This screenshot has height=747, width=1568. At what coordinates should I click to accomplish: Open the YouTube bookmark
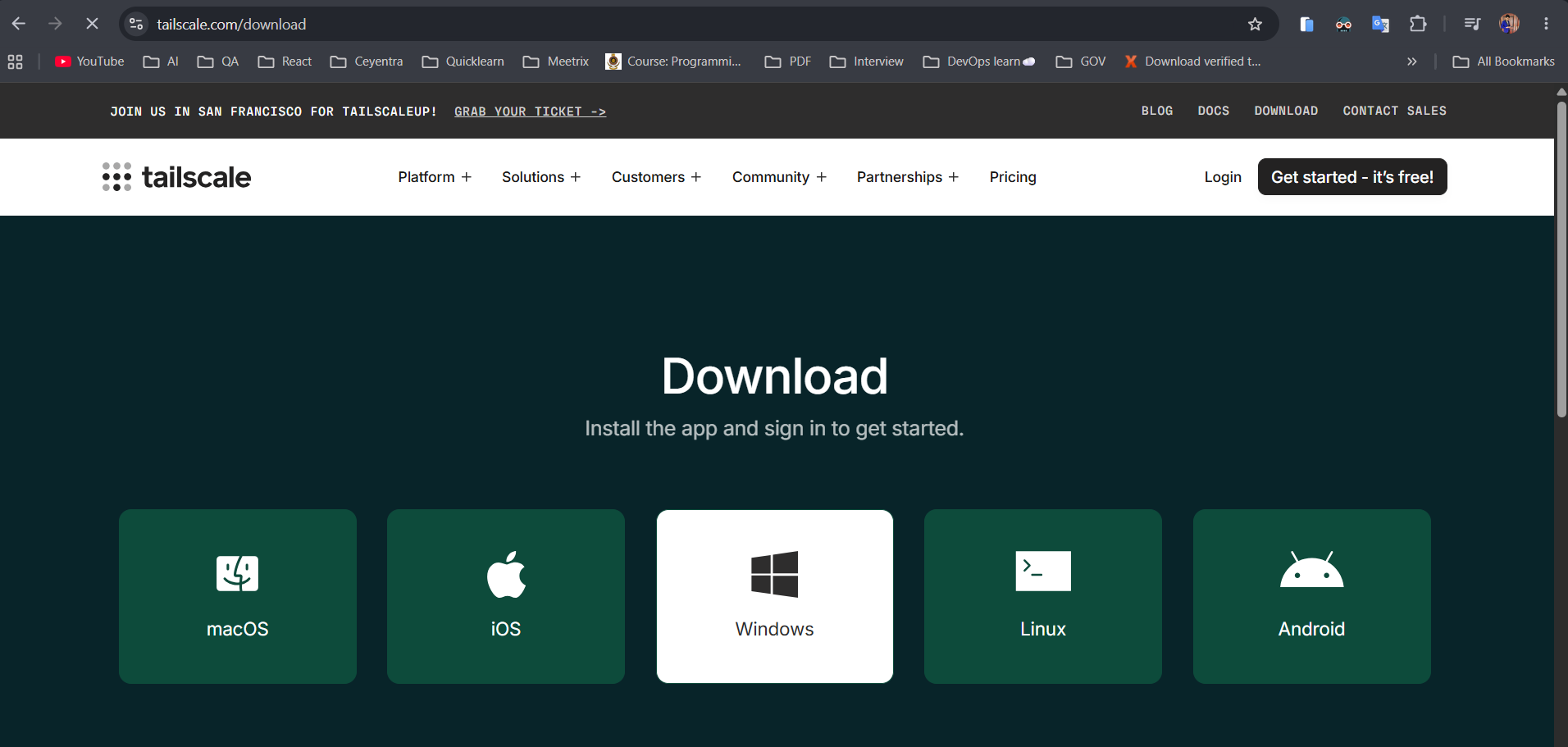click(89, 61)
